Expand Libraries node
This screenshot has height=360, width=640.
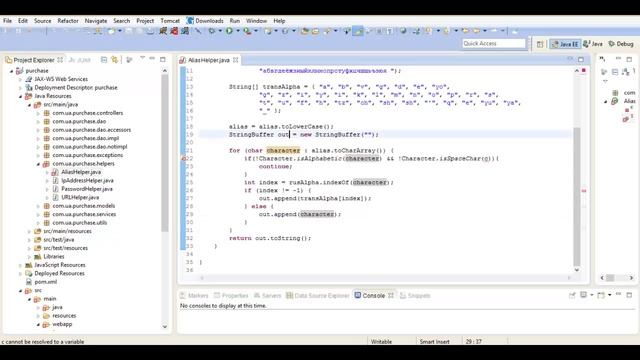pyautogui.click(x=29, y=257)
